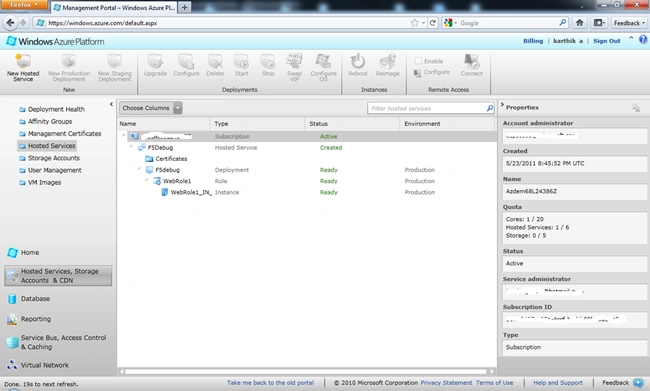This screenshot has height=391, width=650.
Task: Select Hosted Services, Storage Accounts & CDN section
Action: pos(58,276)
